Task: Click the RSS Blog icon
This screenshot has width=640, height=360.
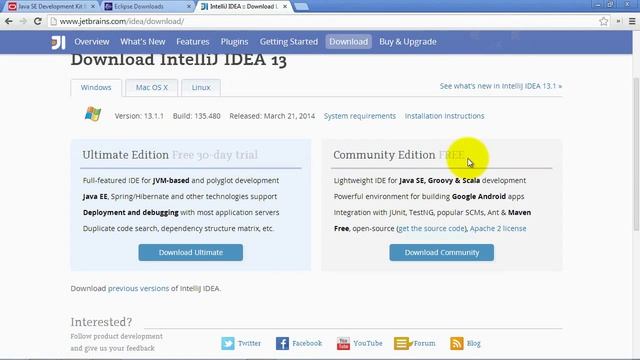Action: point(457,343)
